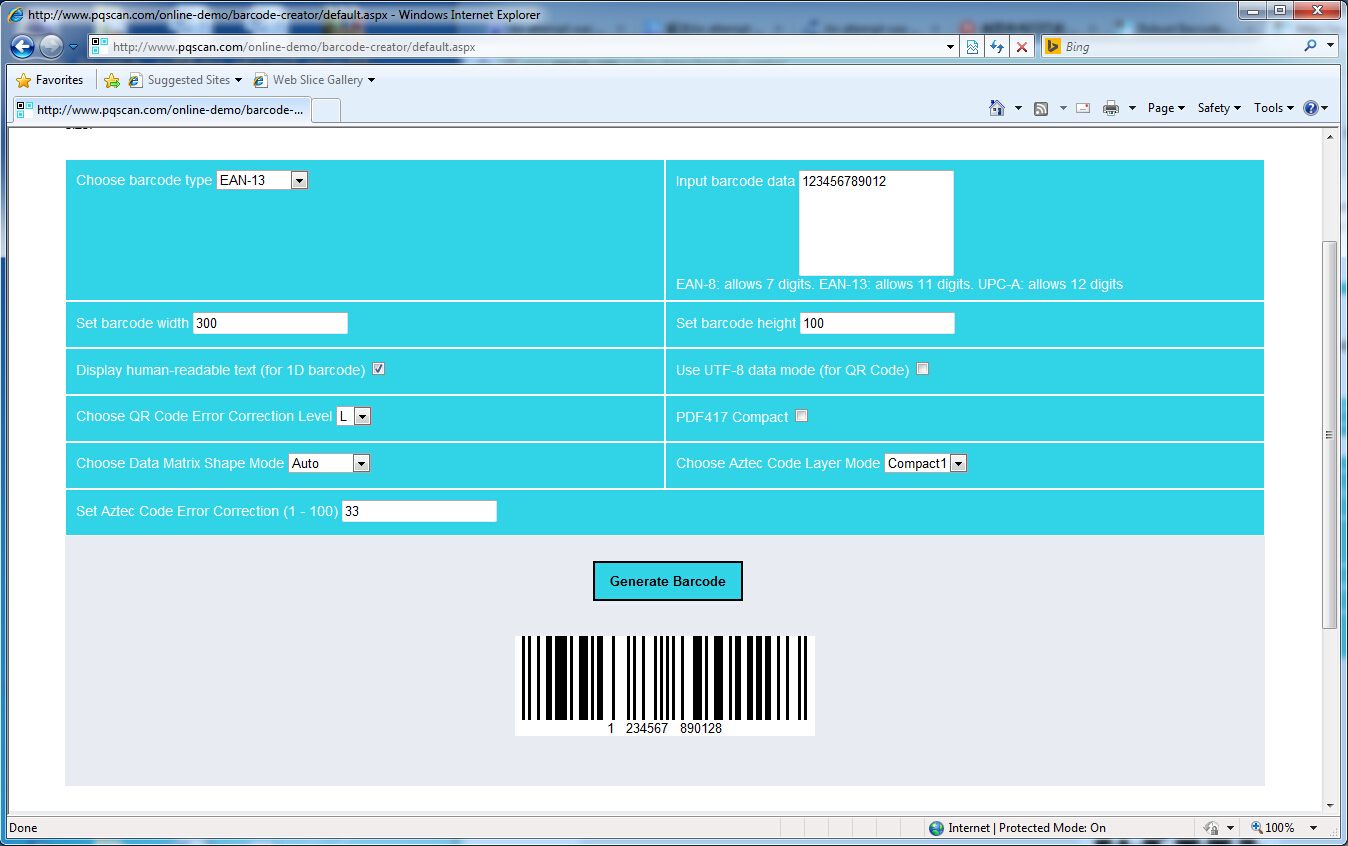Image resolution: width=1348 pixels, height=846 pixels.
Task: Enable the PDF417 Compact checkbox
Action: tap(802, 416)
